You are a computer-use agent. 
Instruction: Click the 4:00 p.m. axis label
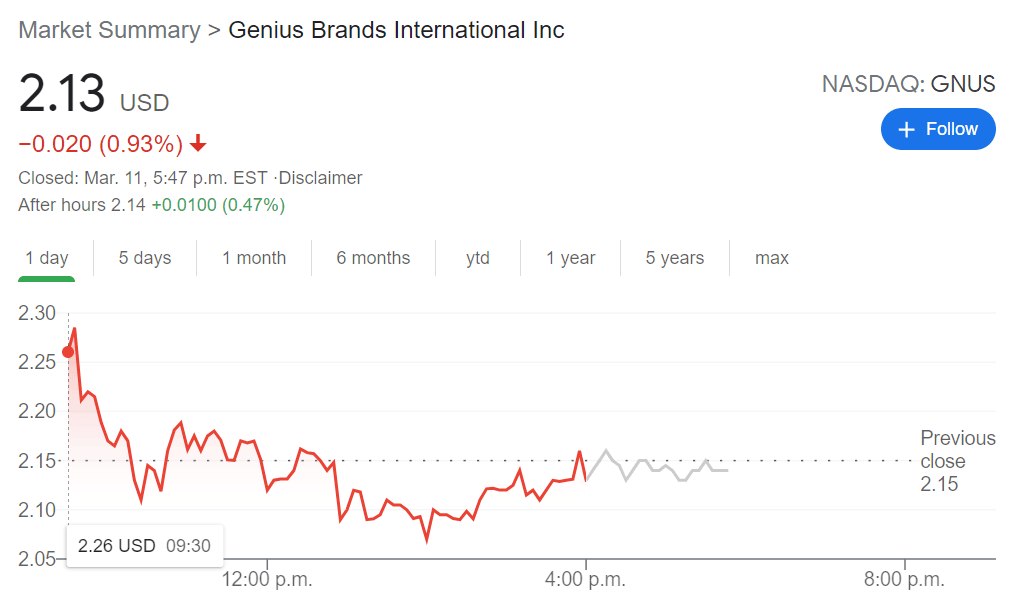[x=587, y=578]
